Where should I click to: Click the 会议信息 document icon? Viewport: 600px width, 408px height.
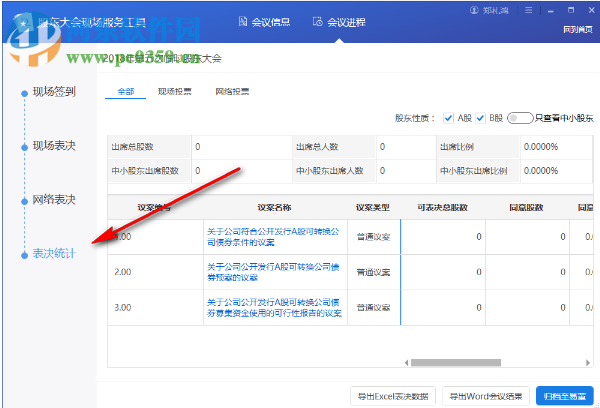point(243,21)
